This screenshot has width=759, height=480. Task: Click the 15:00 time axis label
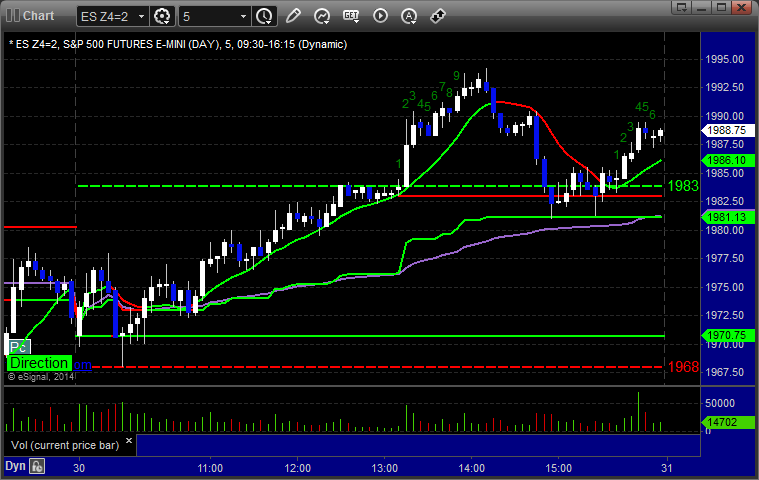[559, 468]
